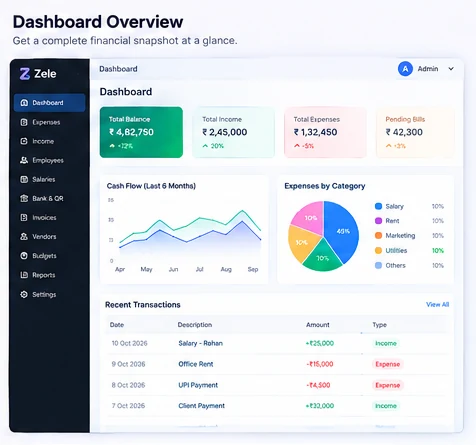This screenshot has height=445, width=476.
Task: Click the Total Income up arrow
Action: [x=205, y=146]
